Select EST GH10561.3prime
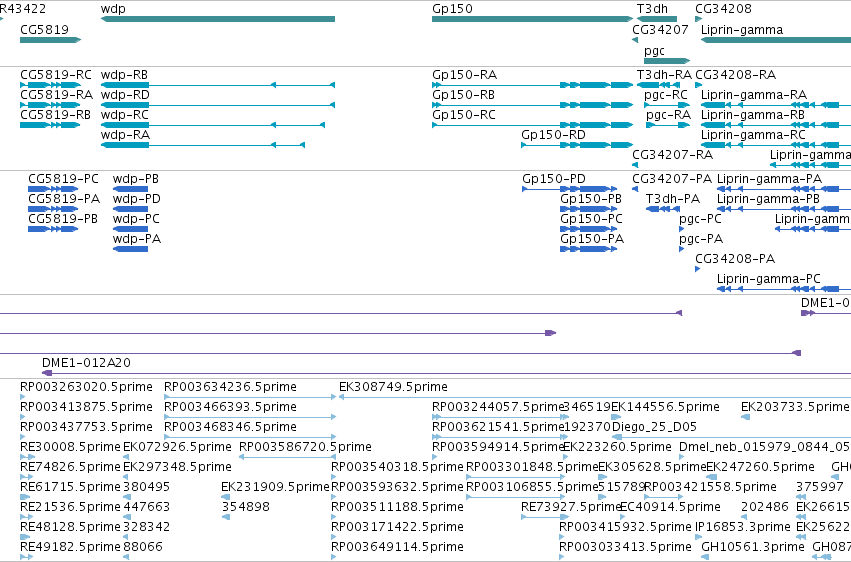 click(x=752, y=547)
